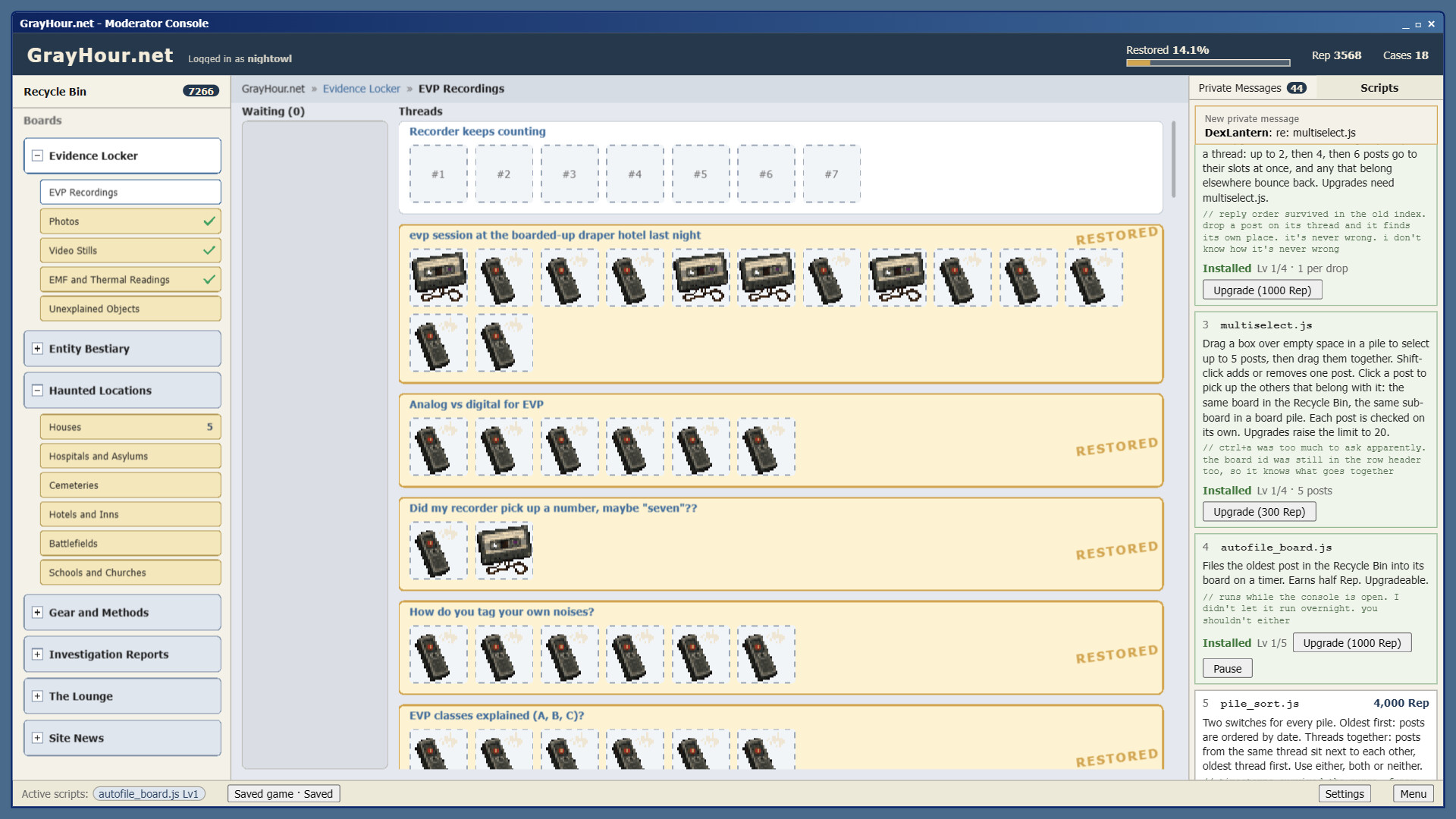Collapse the Haunted Locations board
Image resolution: width=1456 pixels, height=819 pixels.
pos(37,391)
